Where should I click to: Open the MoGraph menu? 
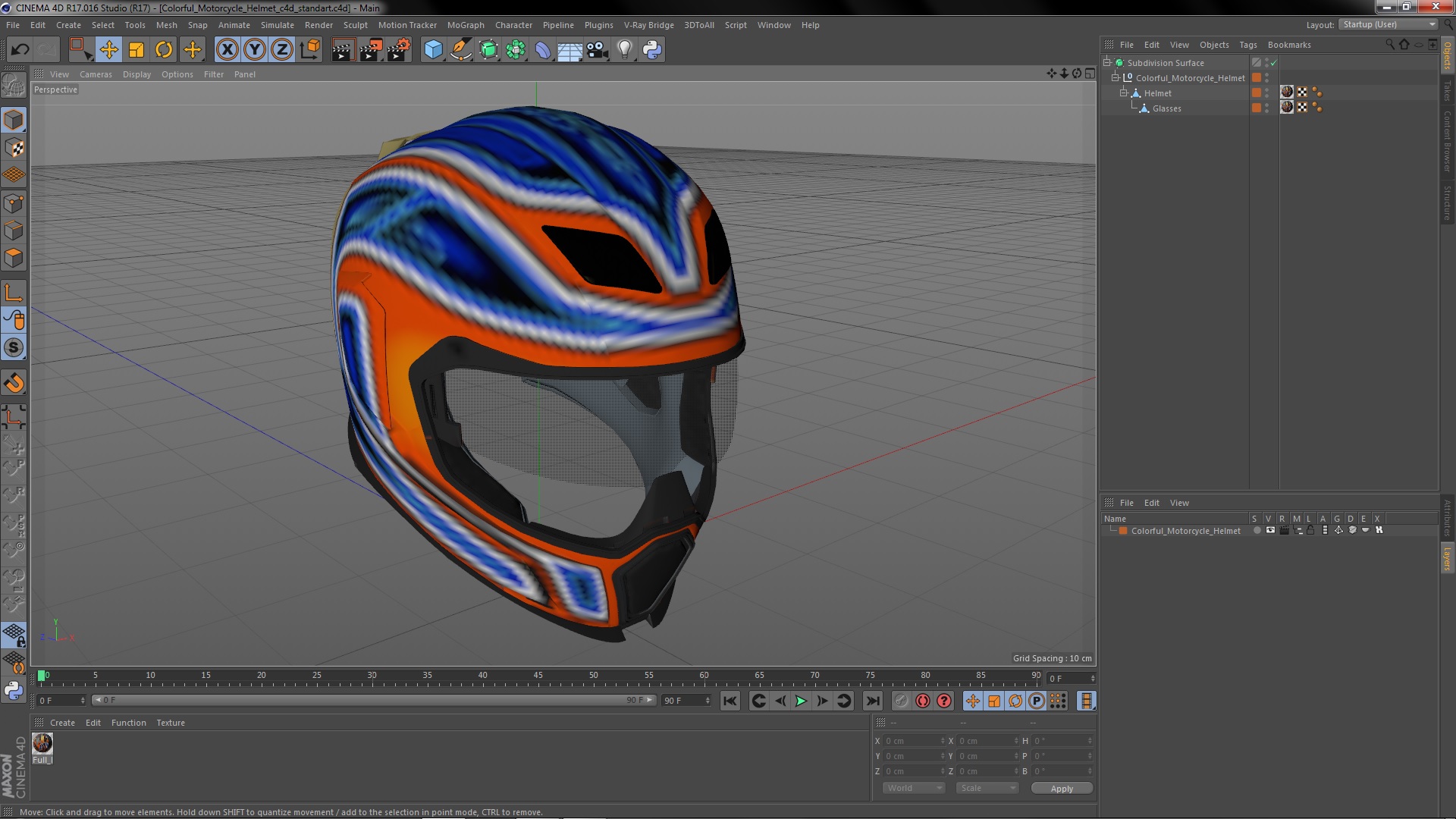coord(464,25)
